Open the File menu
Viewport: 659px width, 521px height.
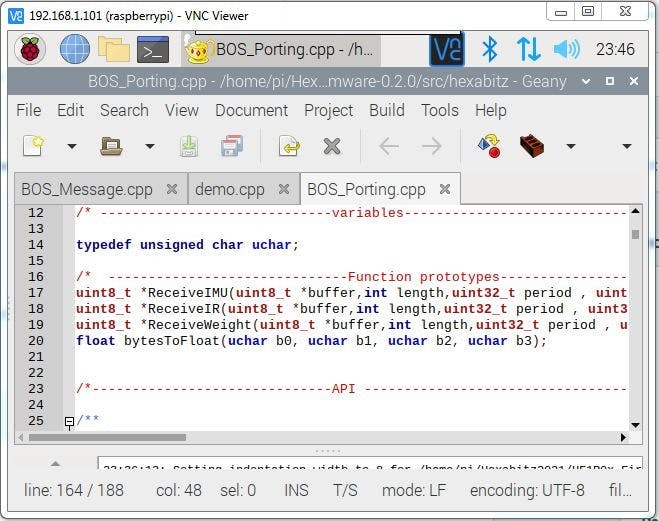(x=29, y=111)
